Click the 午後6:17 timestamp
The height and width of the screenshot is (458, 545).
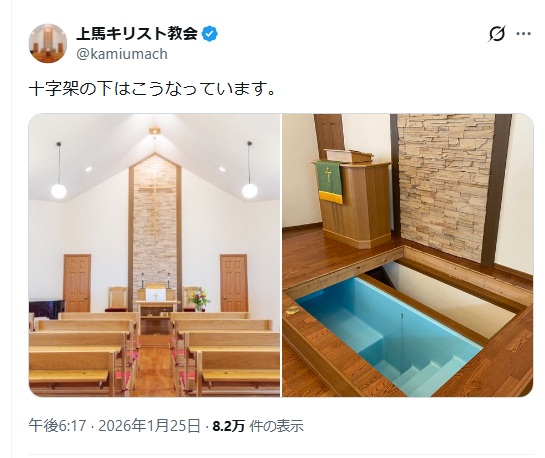(57, 426)
